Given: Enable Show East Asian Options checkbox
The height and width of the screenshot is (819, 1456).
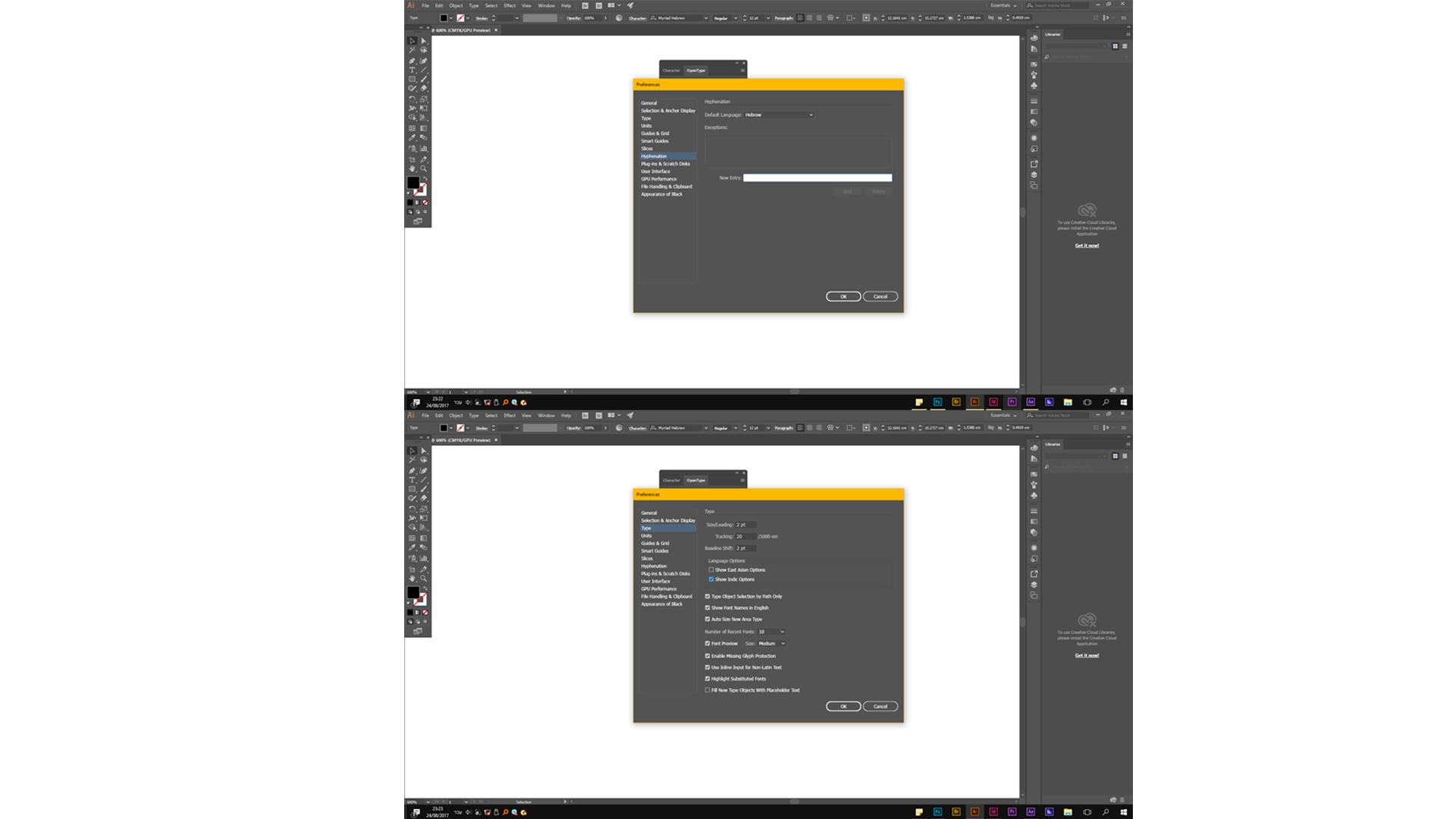Looking at the screenshot, I should pyautogui.click(x=711, y=570).
